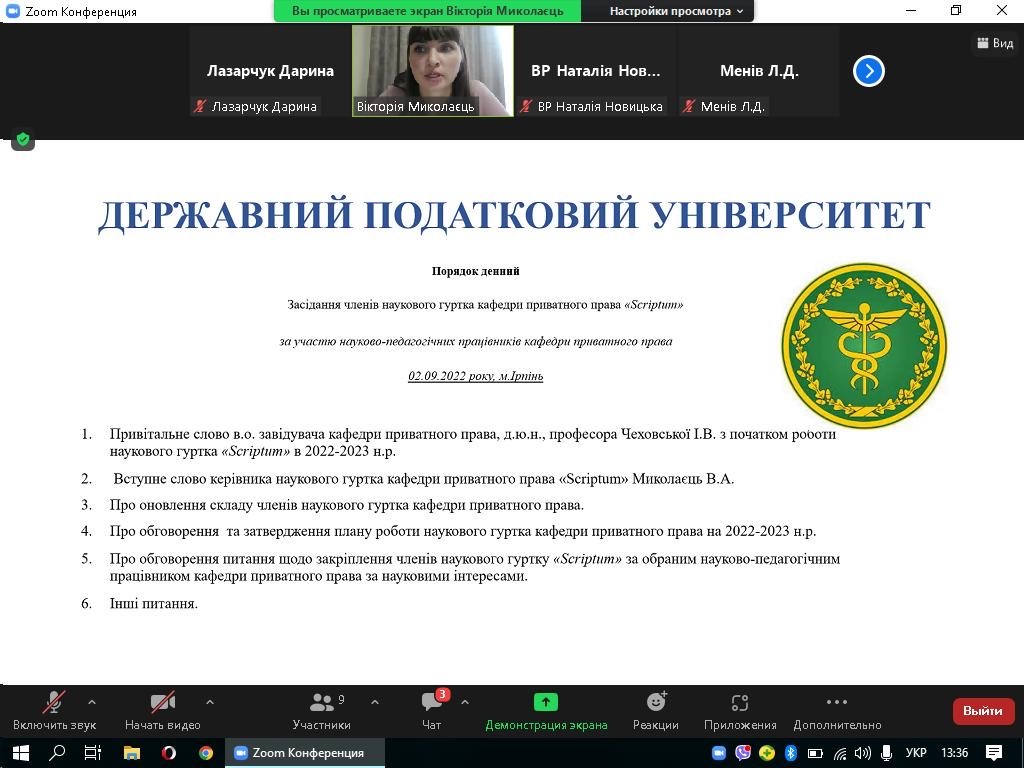Image resolution: width=1024 pixels, height=768 pixels.
Task: Open File Explorer from taskbar
Action: point(132,753)
